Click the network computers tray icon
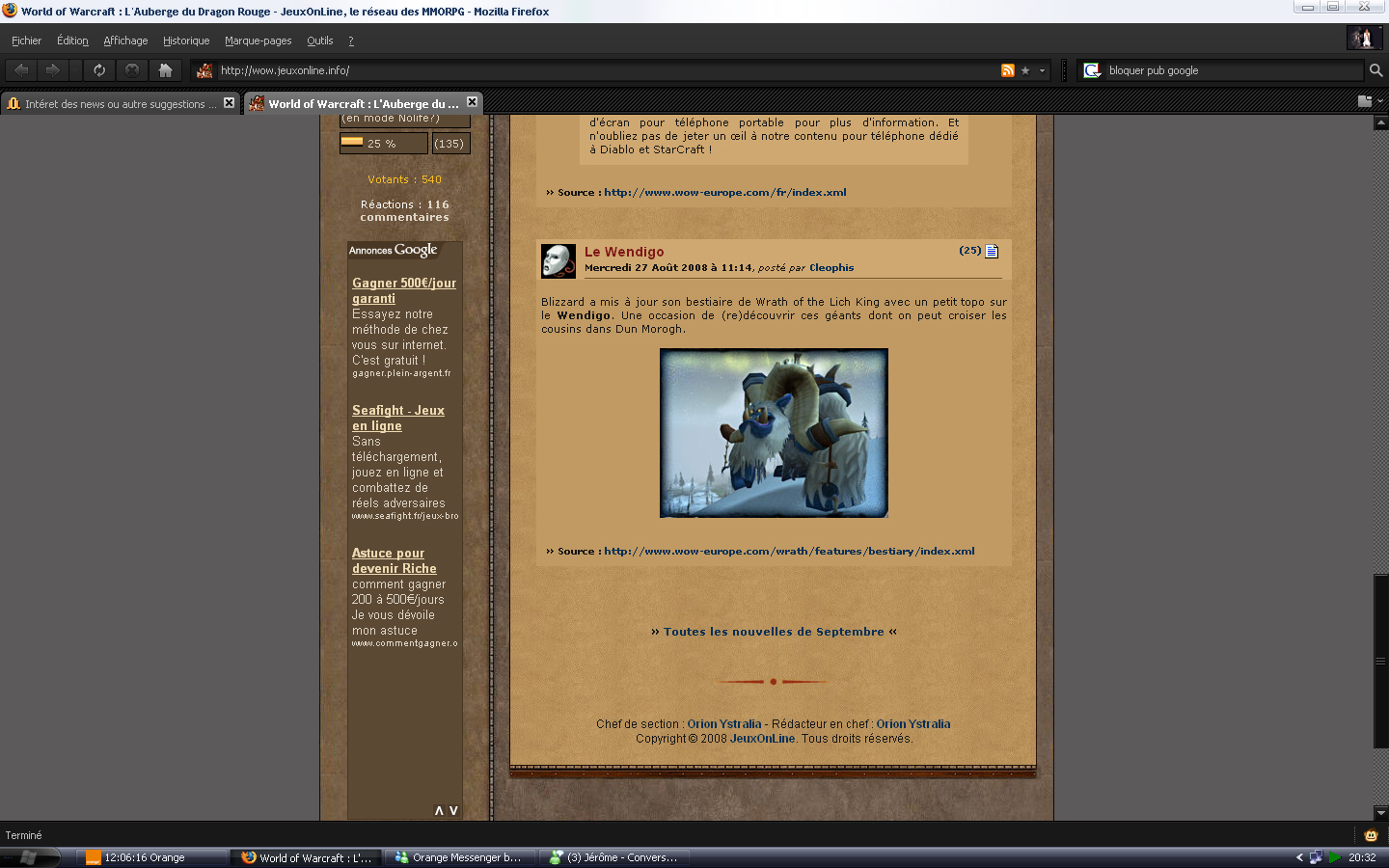 pos(1316,857)
